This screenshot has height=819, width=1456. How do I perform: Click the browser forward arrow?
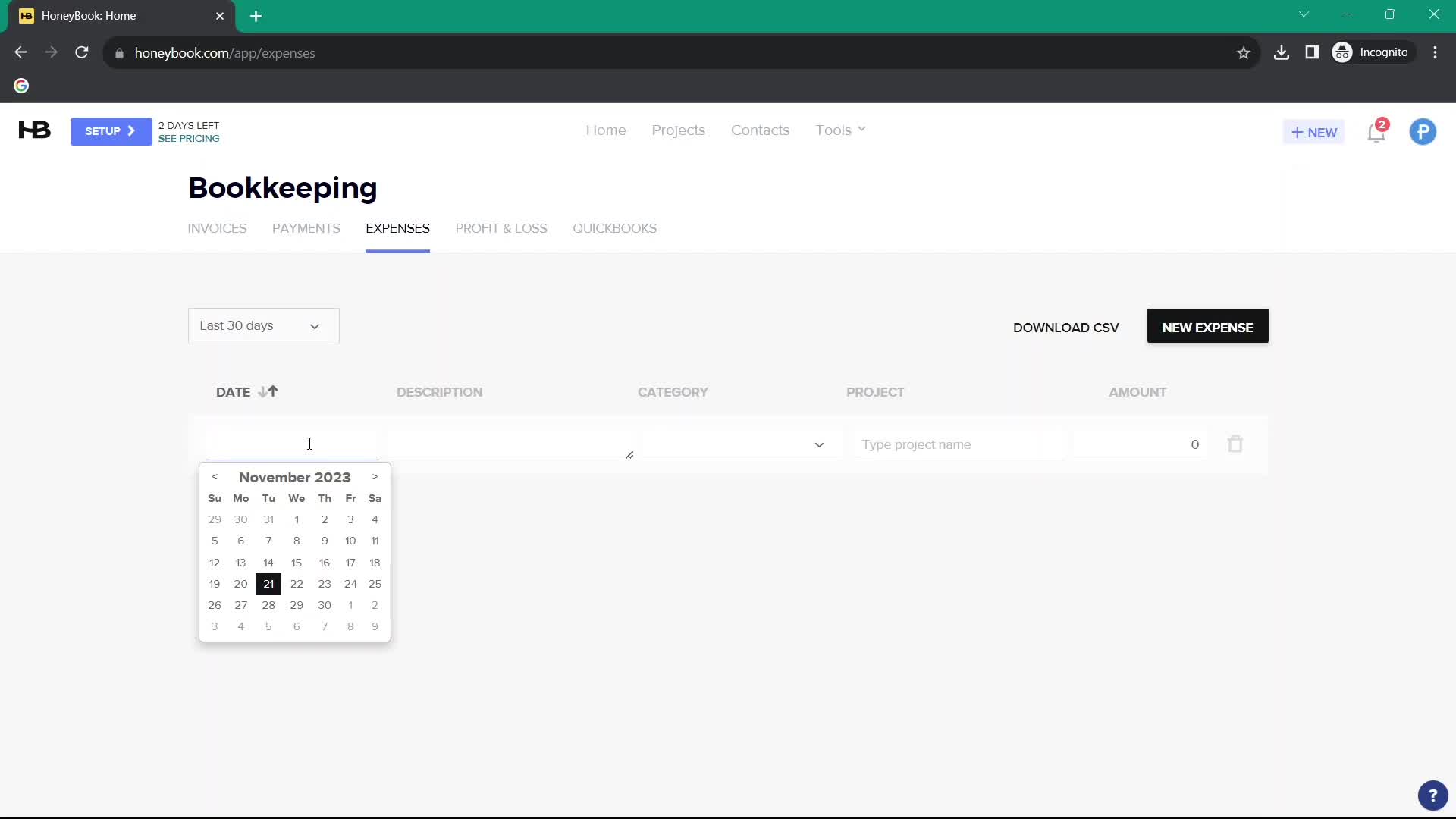coord(51,52)
